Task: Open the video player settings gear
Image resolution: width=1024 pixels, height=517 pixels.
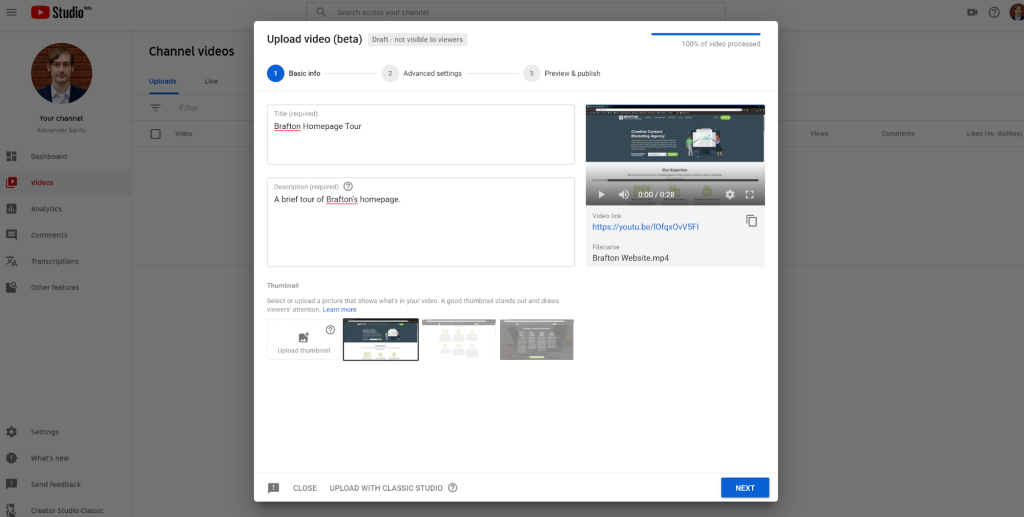Action: click(x=729, y=194)
